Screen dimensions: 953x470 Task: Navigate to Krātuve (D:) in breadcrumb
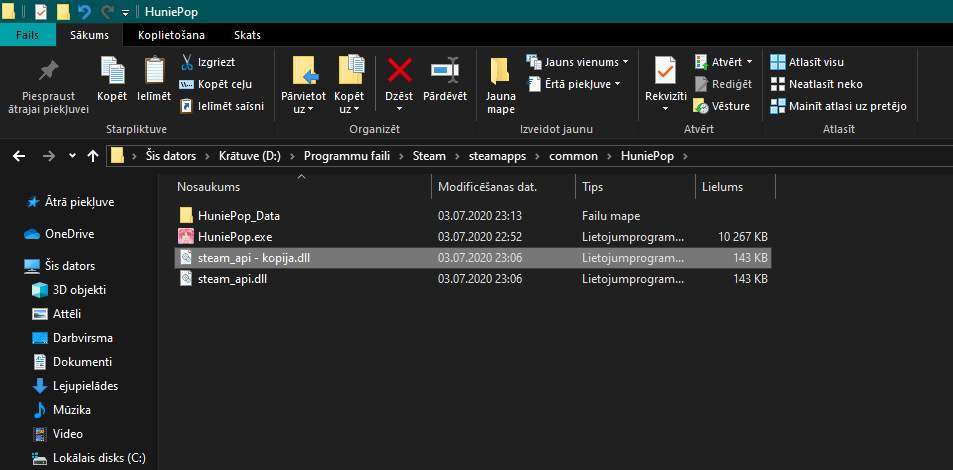(250, 156)
